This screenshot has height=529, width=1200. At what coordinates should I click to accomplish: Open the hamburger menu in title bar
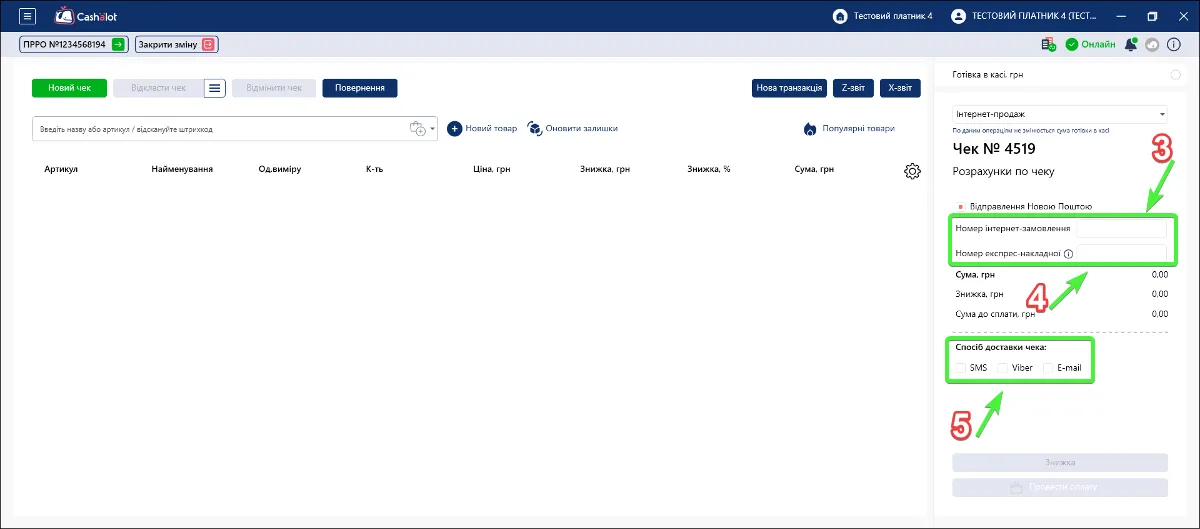[27, 16]
